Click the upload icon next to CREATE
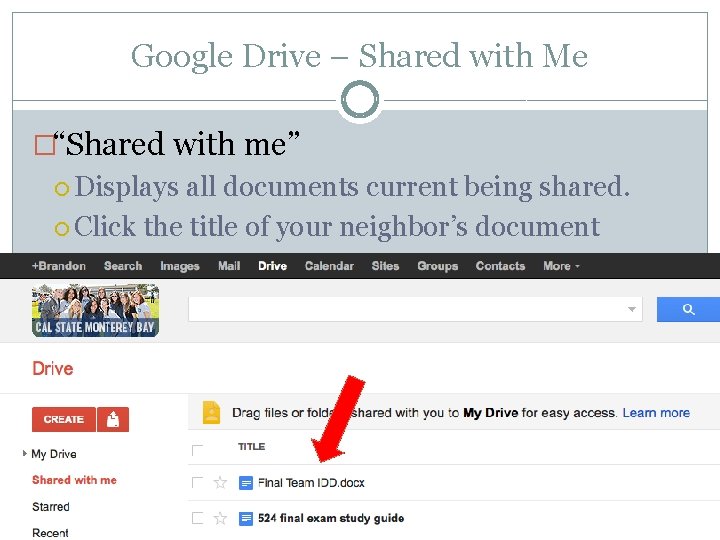The height and width of the screenshot is (540, 720). (x=113, y=419)
